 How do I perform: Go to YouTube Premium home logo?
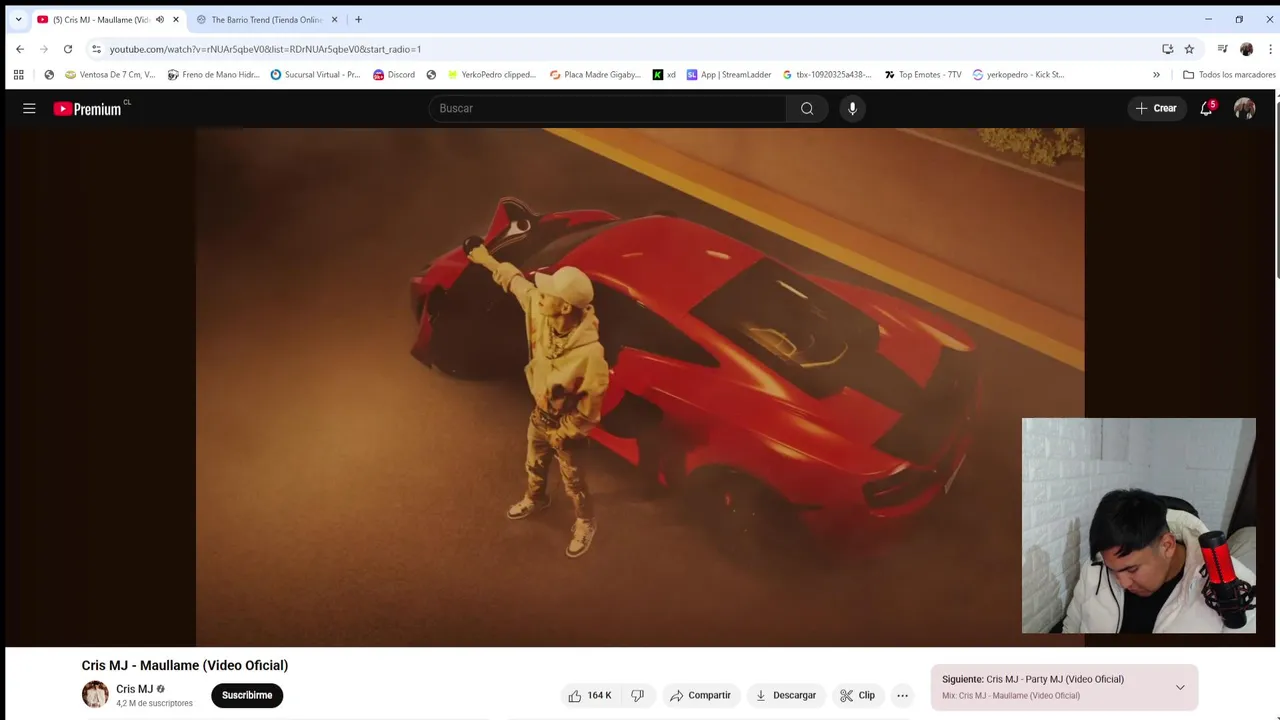click(x=88, y=108)
